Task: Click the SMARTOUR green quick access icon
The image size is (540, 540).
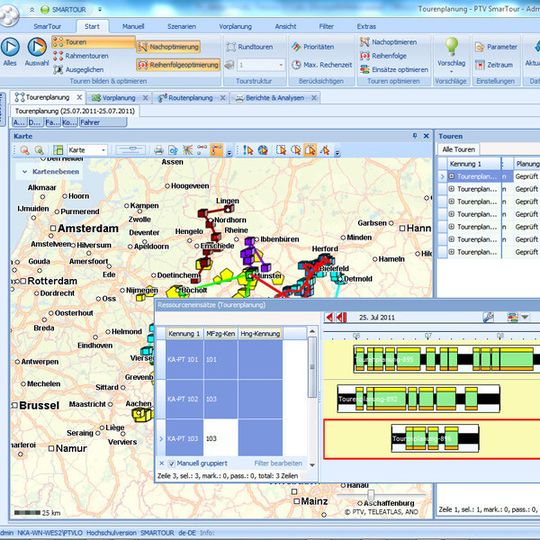Action: click(45, 10)
